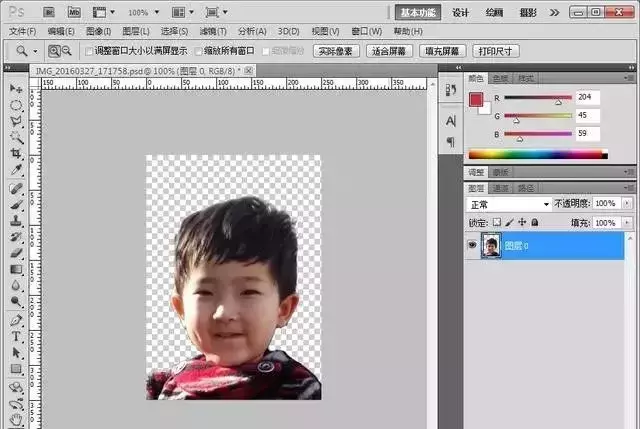640x429 pixels.
Task: Open the 正常 blend mode dropdown
Action: pos(509,204)
